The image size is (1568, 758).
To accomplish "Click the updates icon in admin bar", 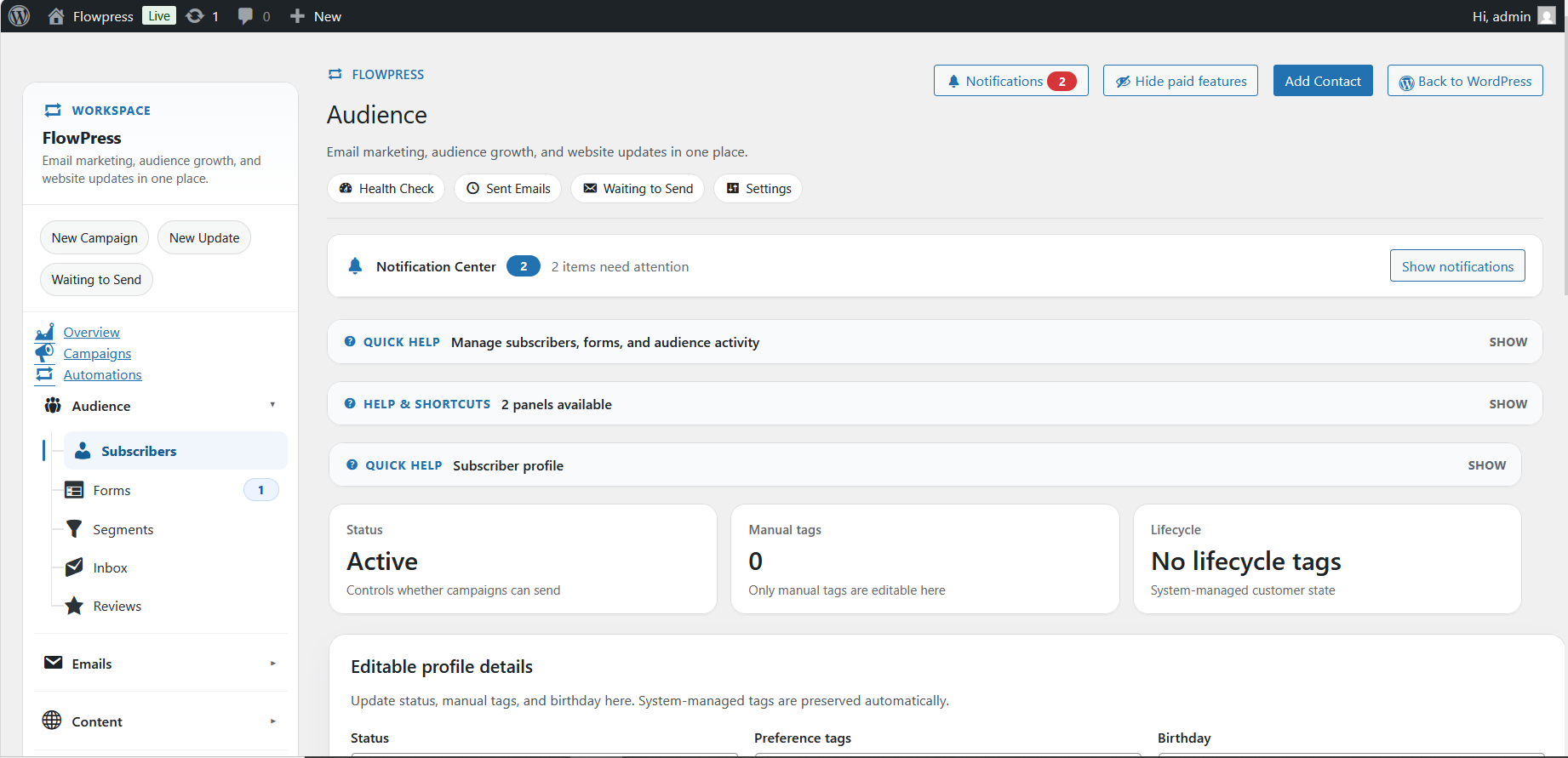I will point(195,16).
